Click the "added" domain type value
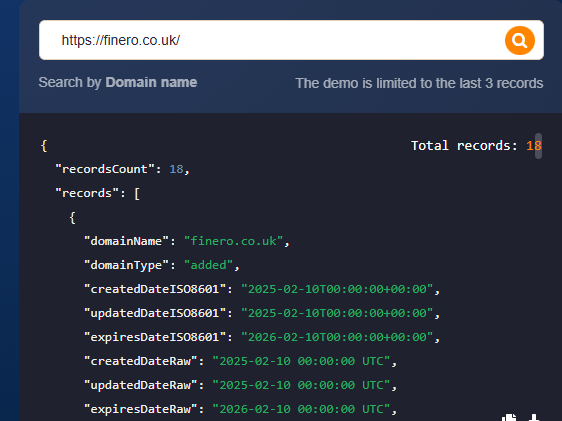Screen dimensions: 562x421 (209, 265)
